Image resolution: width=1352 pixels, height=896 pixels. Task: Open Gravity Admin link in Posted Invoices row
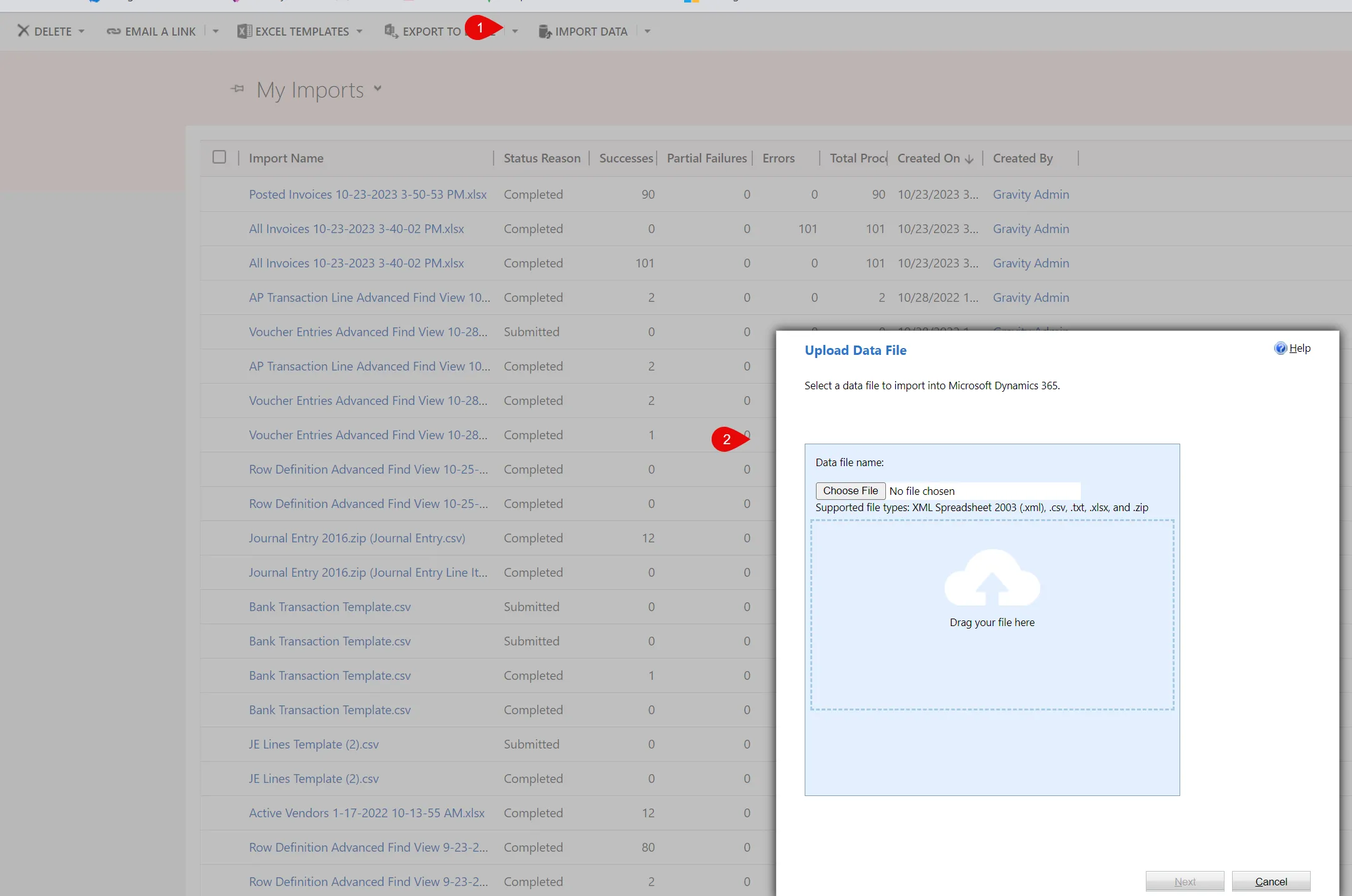(x=1031, y=194)
